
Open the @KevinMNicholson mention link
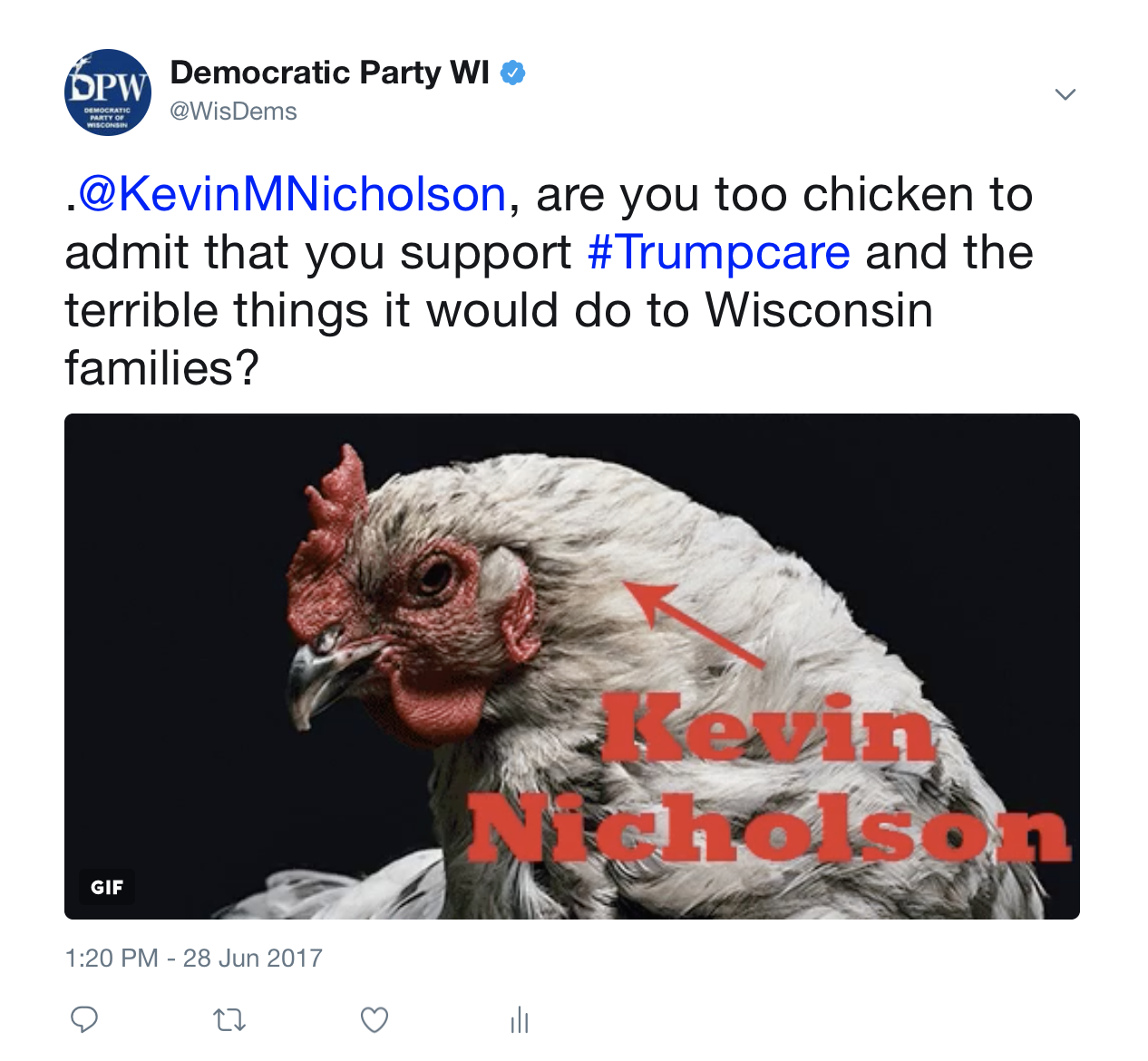coord(292,194)
